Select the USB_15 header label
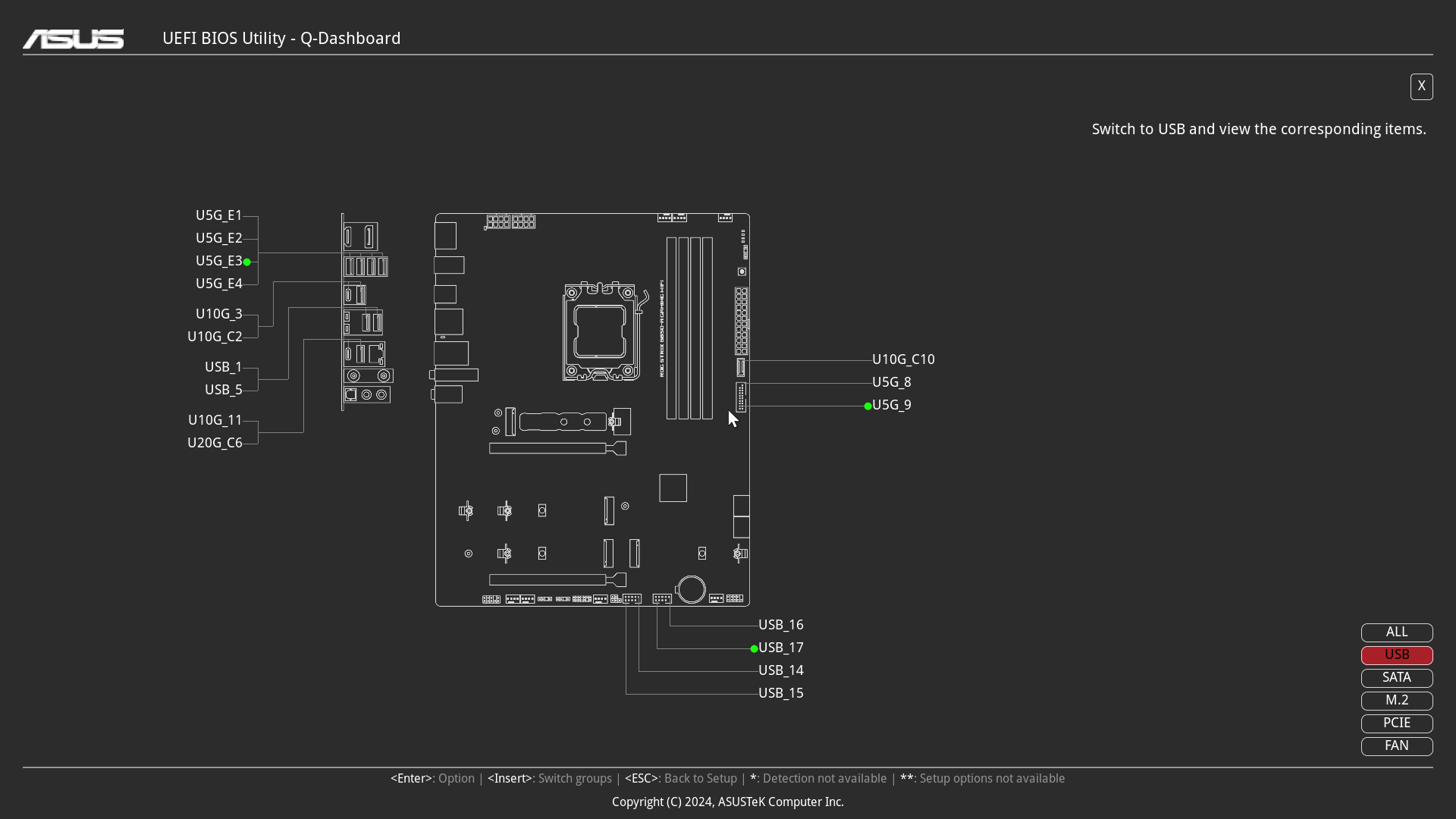This screenshot has width=1456, height=819. (781, 693)
